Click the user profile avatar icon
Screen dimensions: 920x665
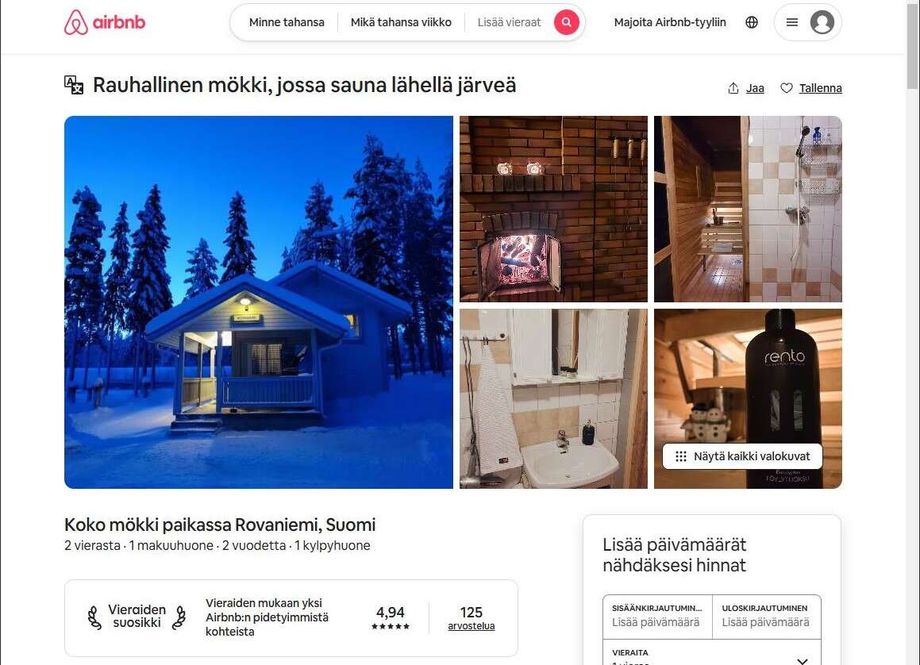822,22
